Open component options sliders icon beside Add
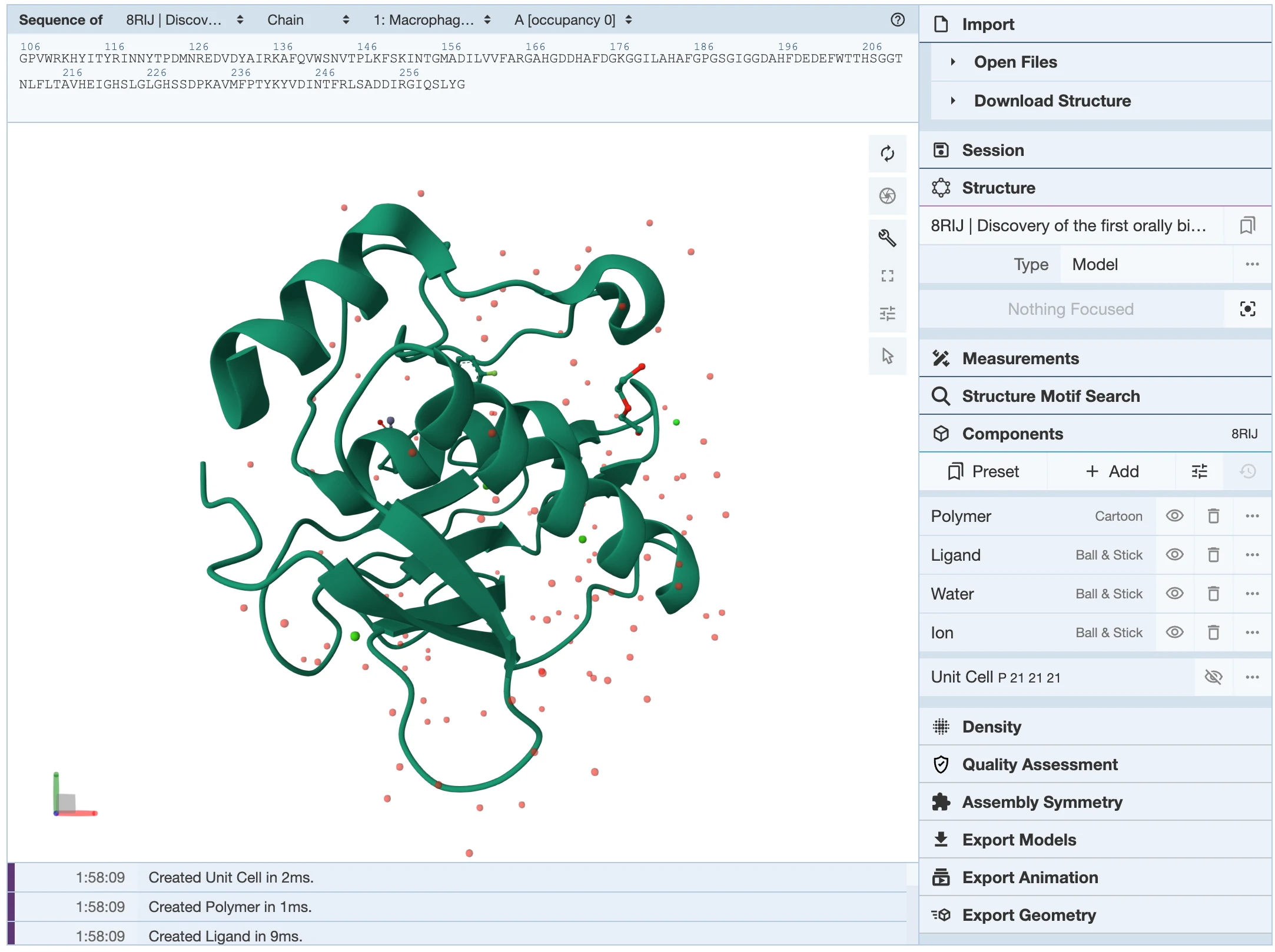 (1199, 471)
